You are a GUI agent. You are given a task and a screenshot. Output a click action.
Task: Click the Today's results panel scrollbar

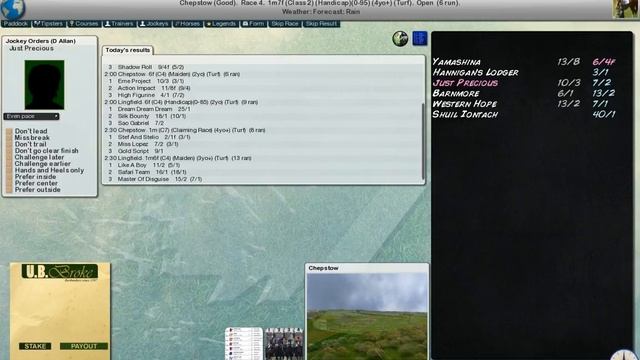point(423,141)
